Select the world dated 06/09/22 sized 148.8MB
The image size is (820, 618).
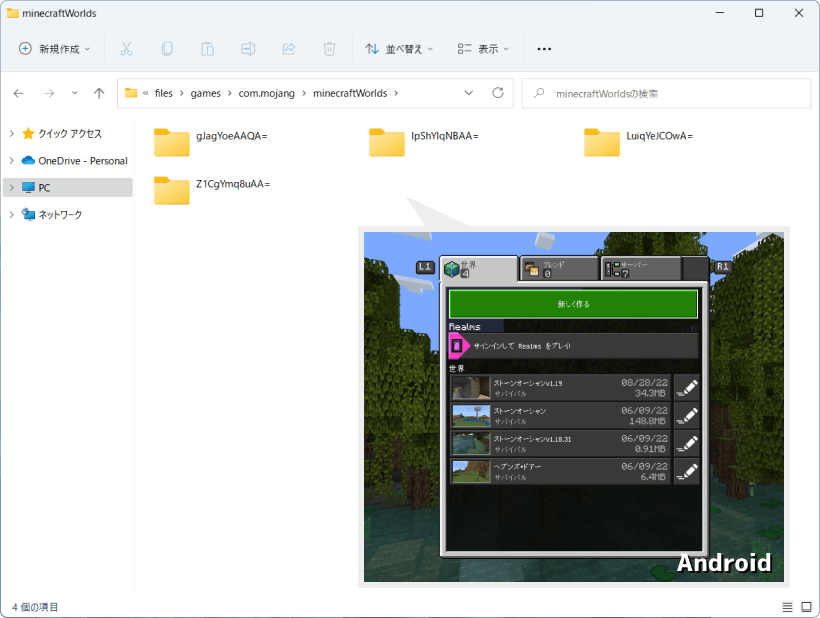[560, 416]
